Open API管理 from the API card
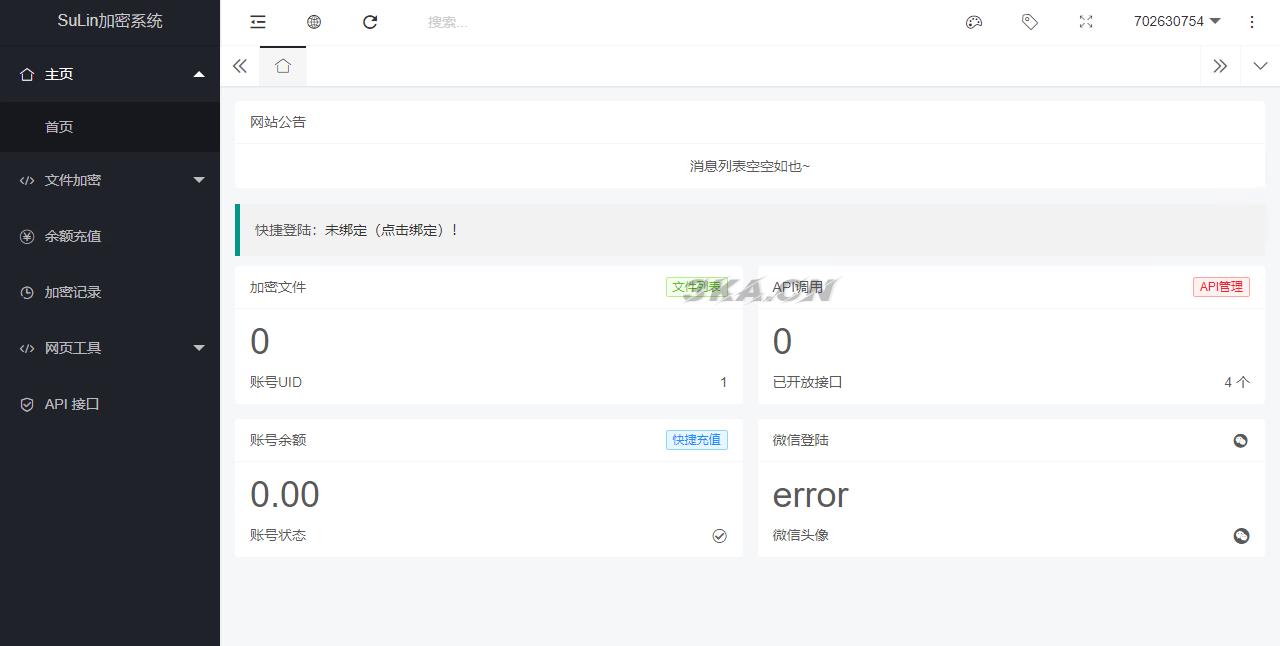The image size is (1280, 646). point(1221,287)
